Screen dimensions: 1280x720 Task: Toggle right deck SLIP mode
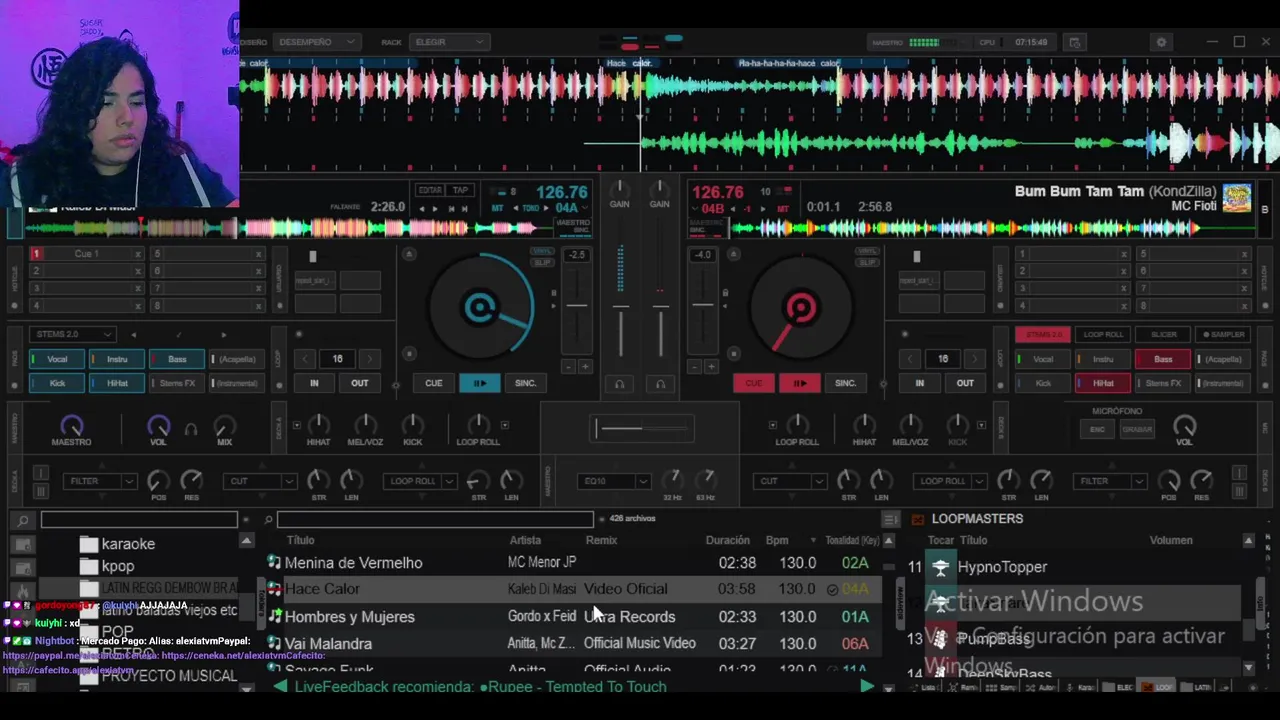[866, 262]
